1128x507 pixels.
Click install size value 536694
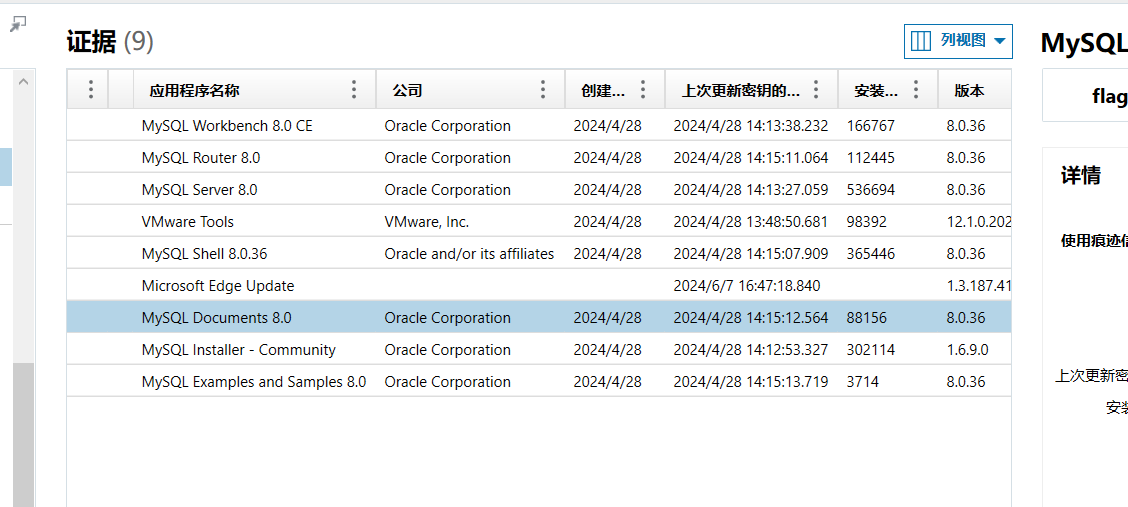[870, 190]
